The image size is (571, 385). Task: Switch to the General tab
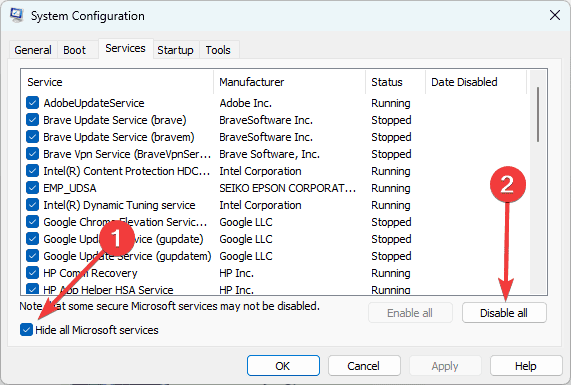pyautogui.click(x=33, y=50)
